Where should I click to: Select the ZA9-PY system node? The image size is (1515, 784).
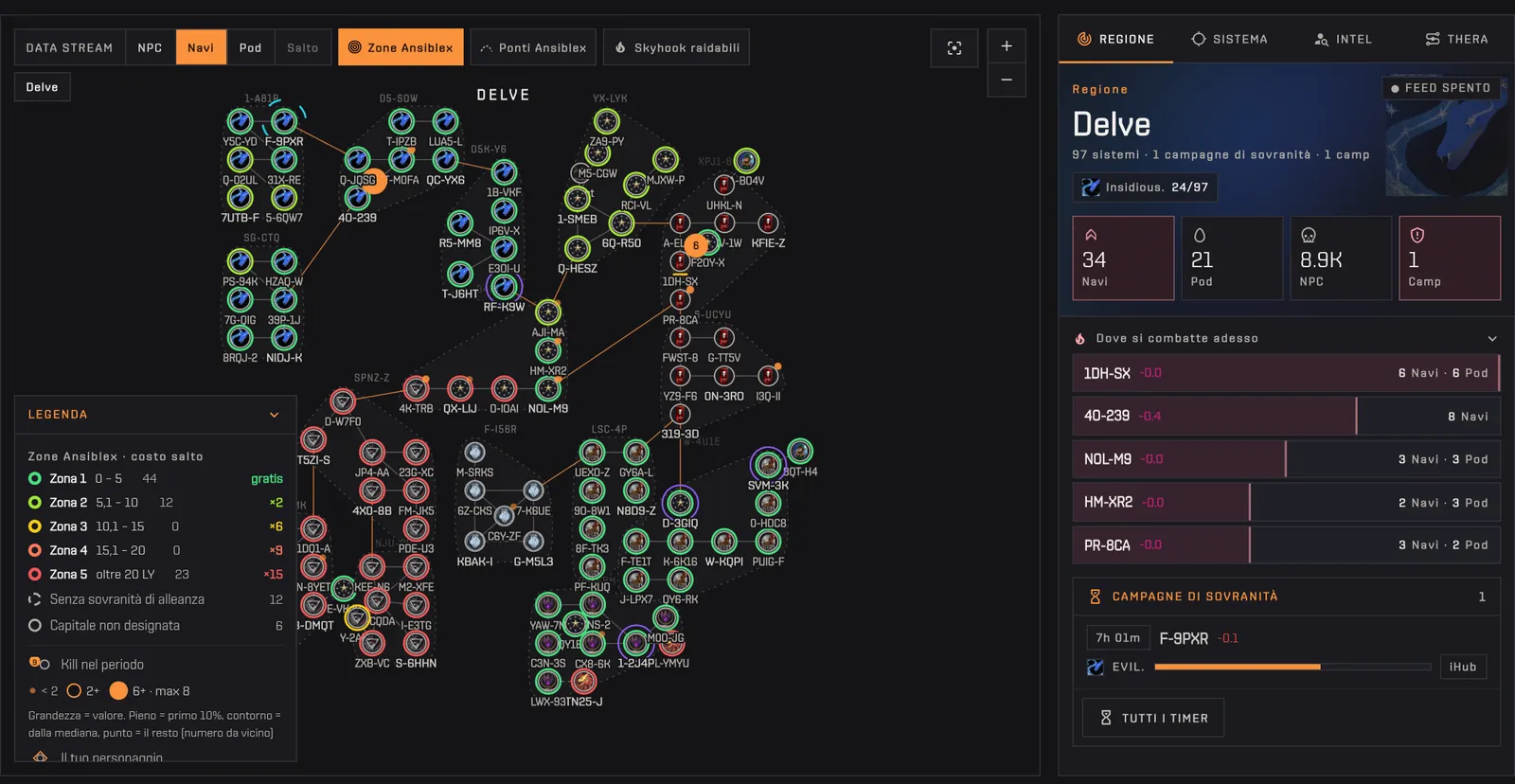pos(607,121)
